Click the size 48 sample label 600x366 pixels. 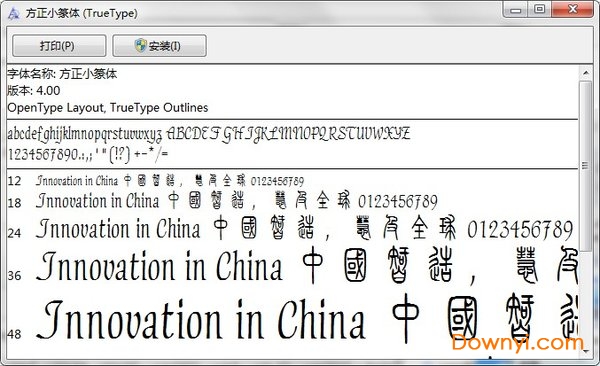click(x=14, y=334)
